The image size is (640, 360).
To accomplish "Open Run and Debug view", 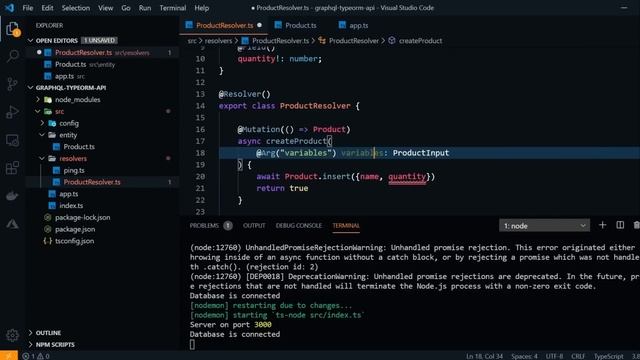I will coord(12,112).
